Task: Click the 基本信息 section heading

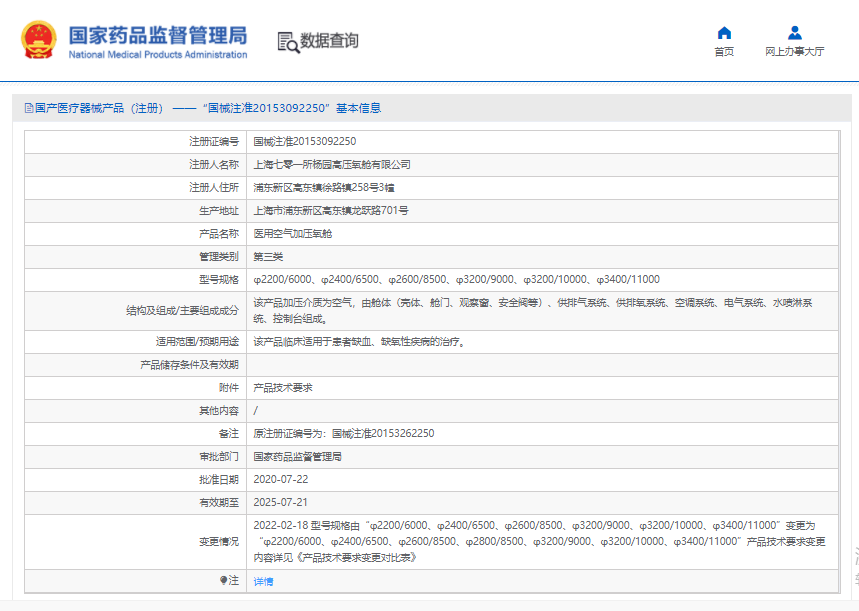Action: 358,108
